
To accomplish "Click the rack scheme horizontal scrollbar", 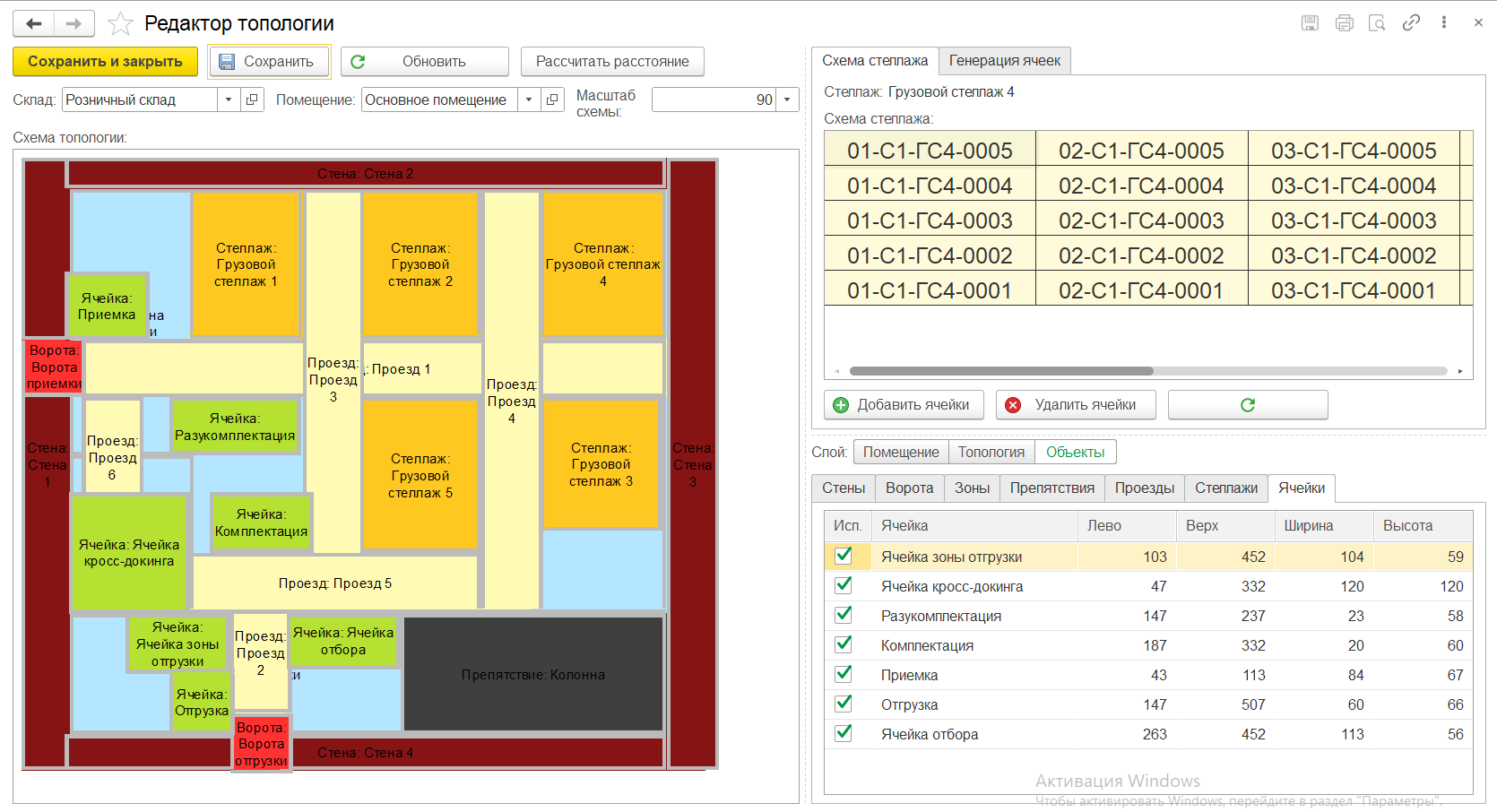I will 1000,371.
